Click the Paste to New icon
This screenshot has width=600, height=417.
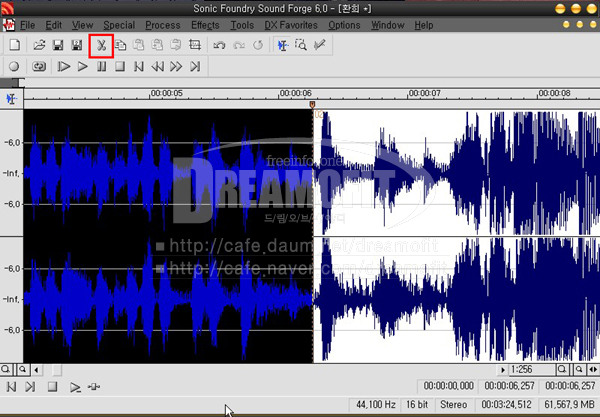pos(176,45)
